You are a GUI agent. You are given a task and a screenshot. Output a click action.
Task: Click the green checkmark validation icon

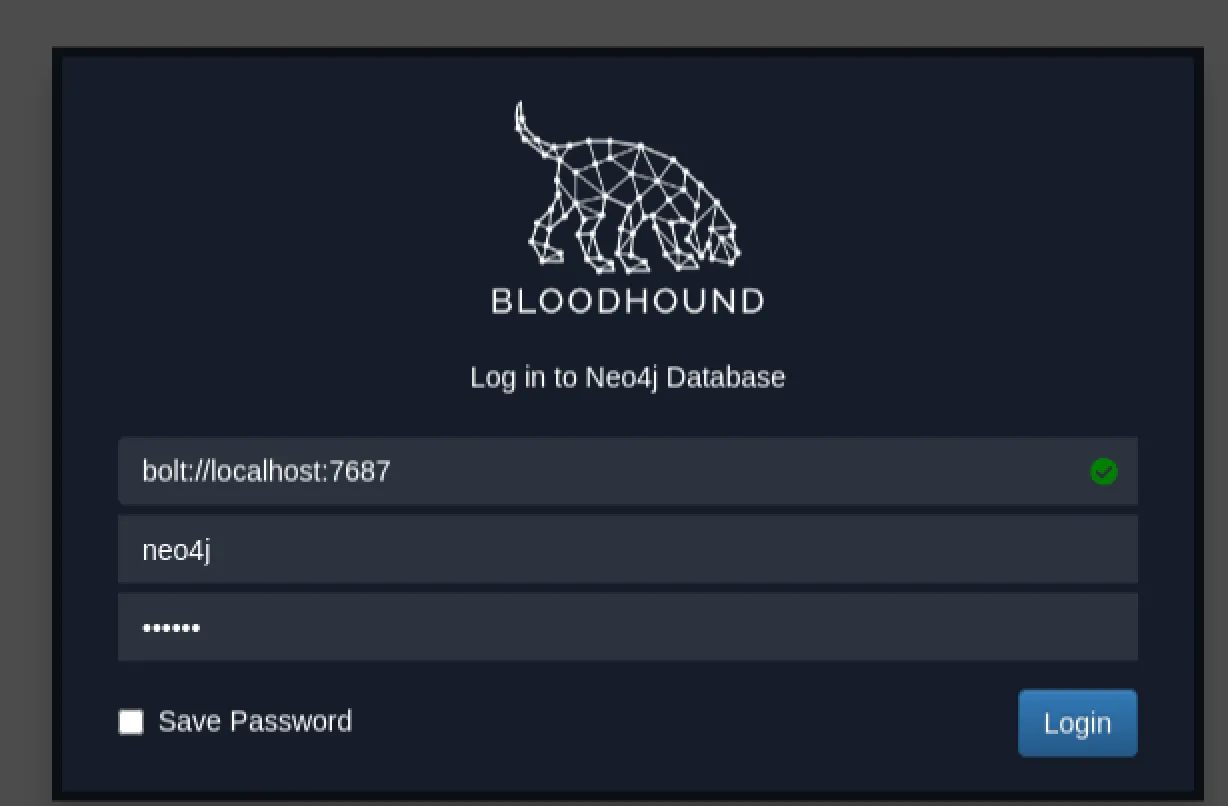pos(1104,471)
